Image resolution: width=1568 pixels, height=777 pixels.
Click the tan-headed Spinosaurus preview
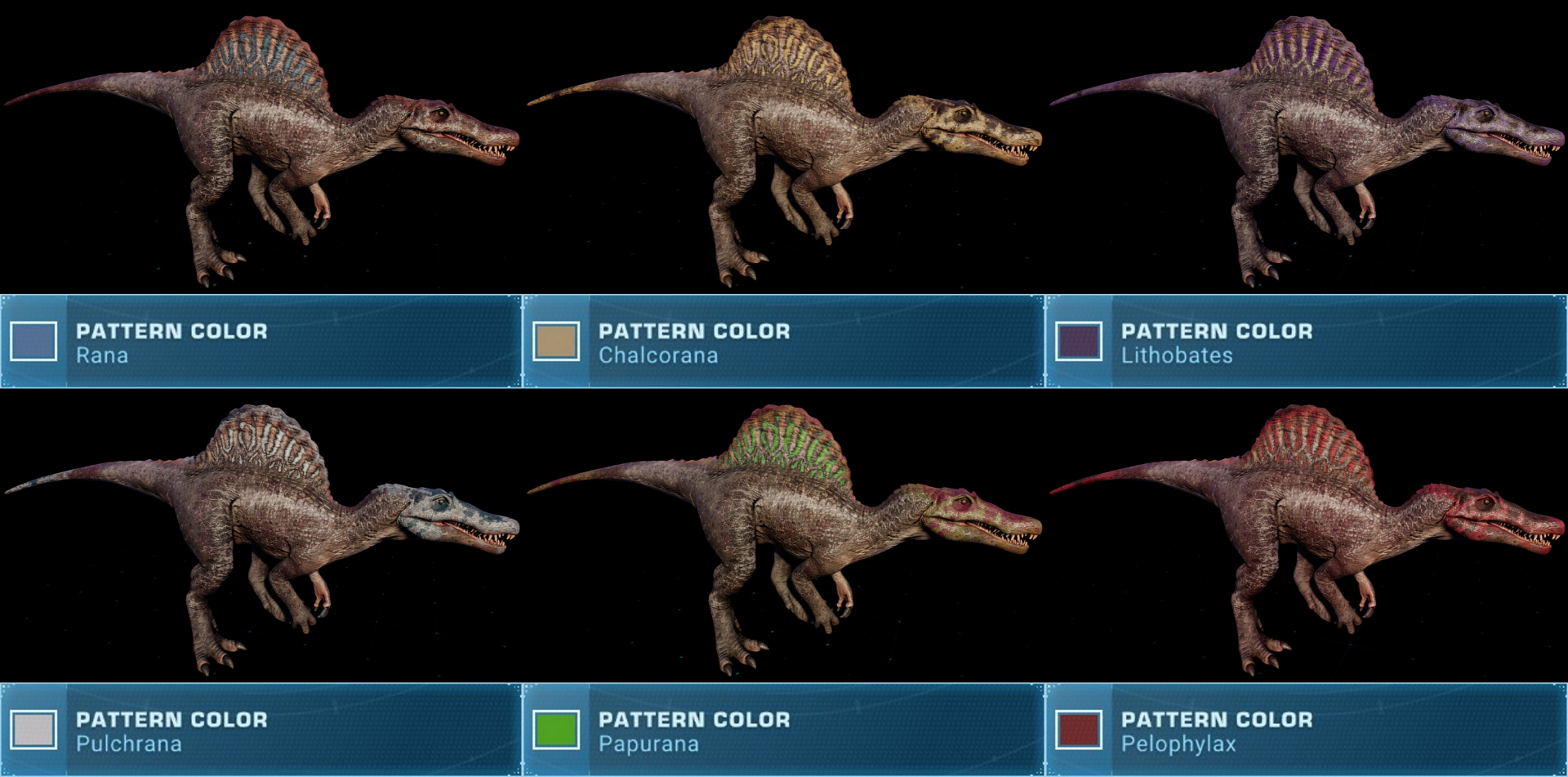784,151
